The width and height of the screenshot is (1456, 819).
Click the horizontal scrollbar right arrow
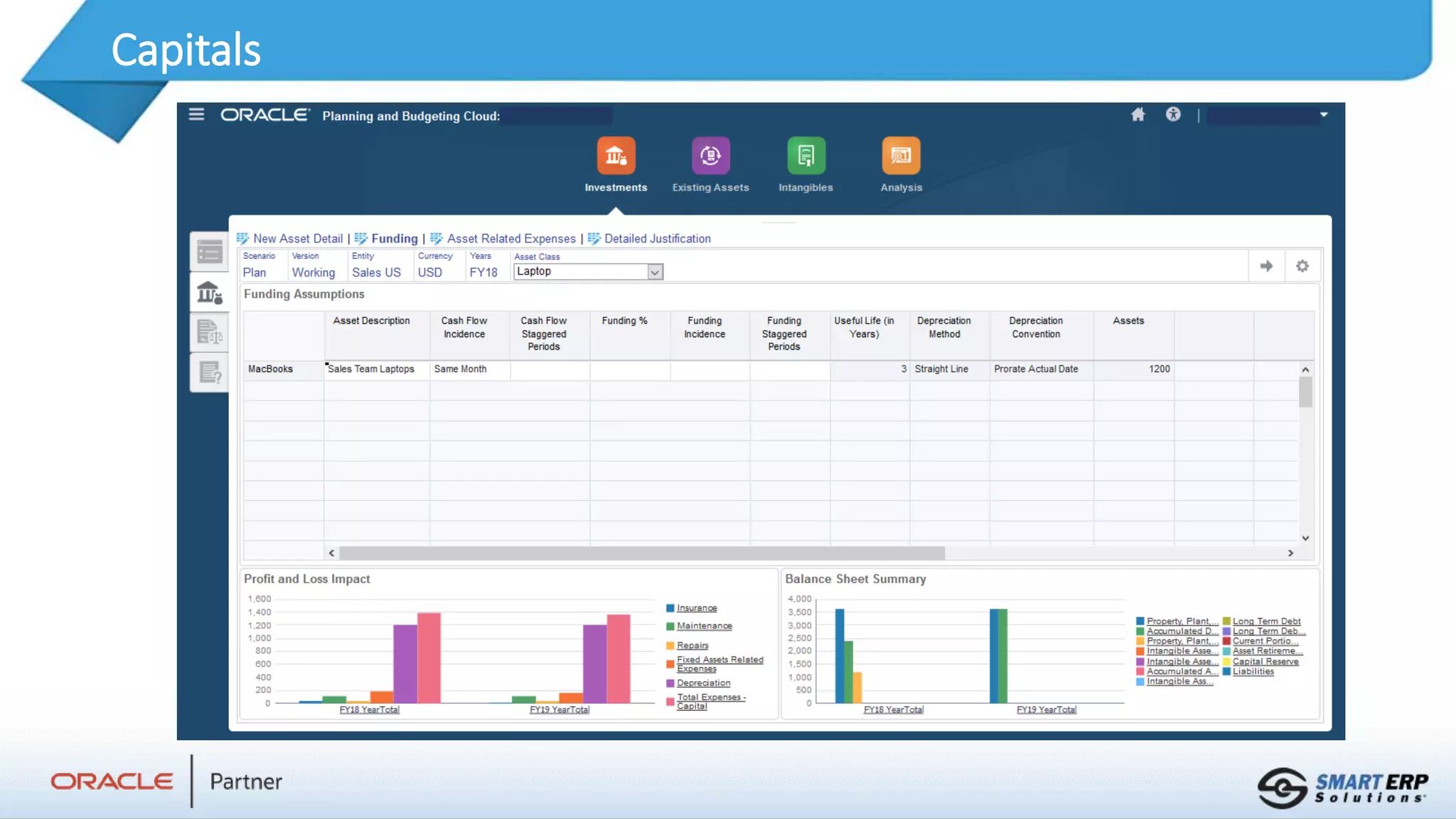coord(1290,553)
